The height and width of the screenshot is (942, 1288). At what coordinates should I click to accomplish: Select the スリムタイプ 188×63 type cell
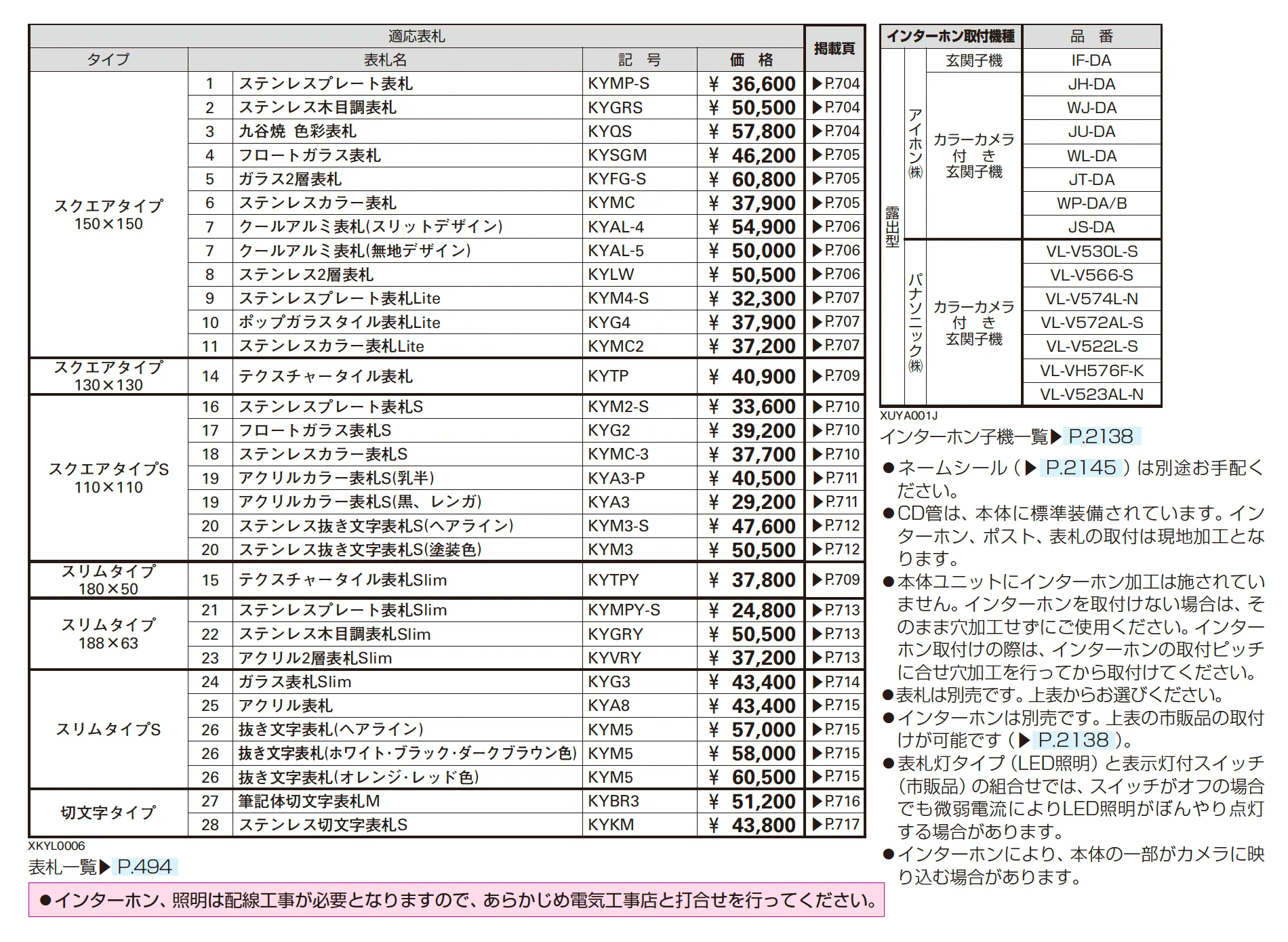point(108,634)
